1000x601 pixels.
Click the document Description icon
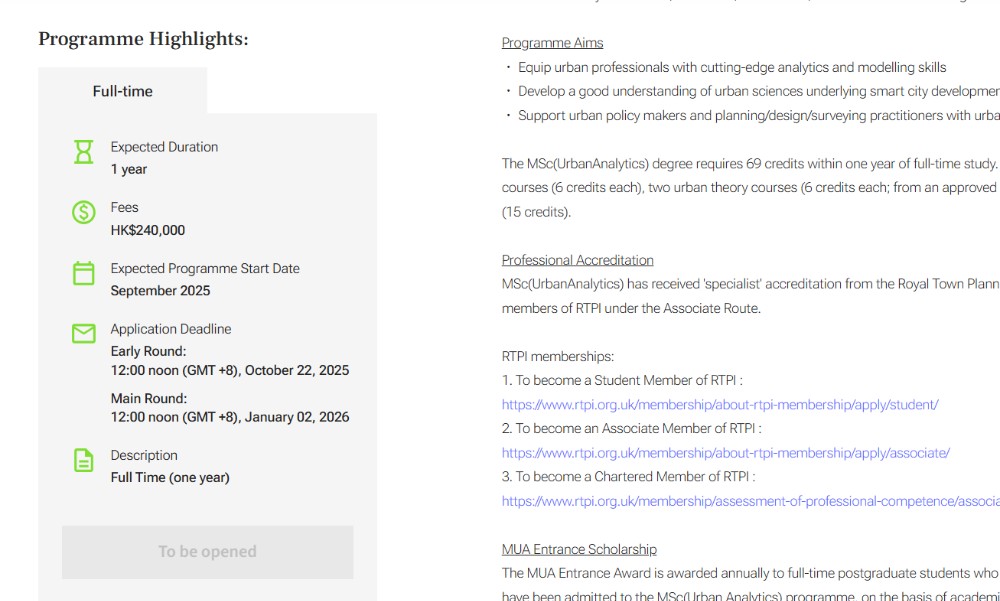coord(84,460)
